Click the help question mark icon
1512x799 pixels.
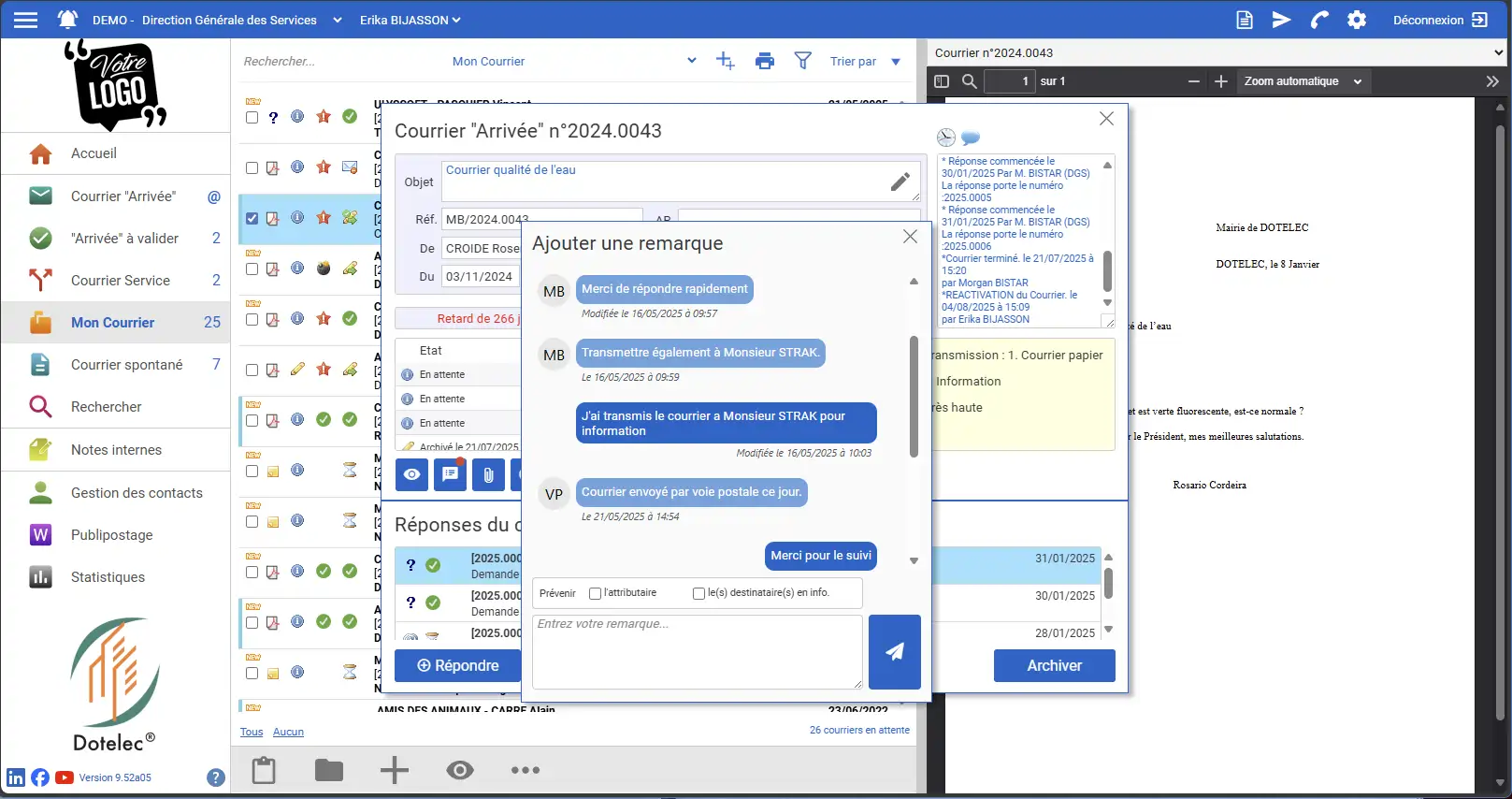tap(216, 777)
